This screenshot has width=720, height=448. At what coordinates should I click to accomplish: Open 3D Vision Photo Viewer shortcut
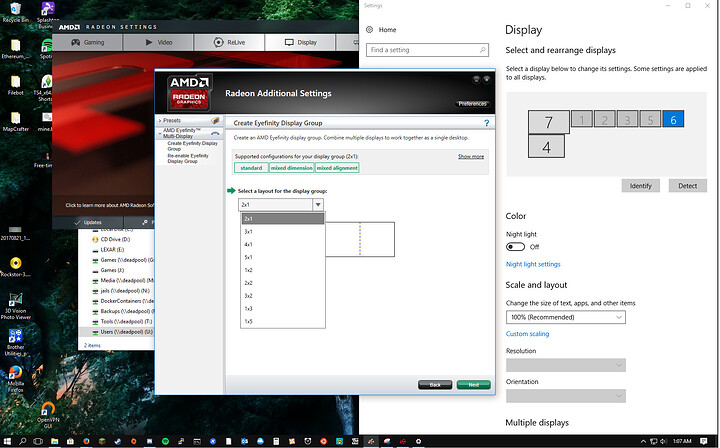point(15,306)
